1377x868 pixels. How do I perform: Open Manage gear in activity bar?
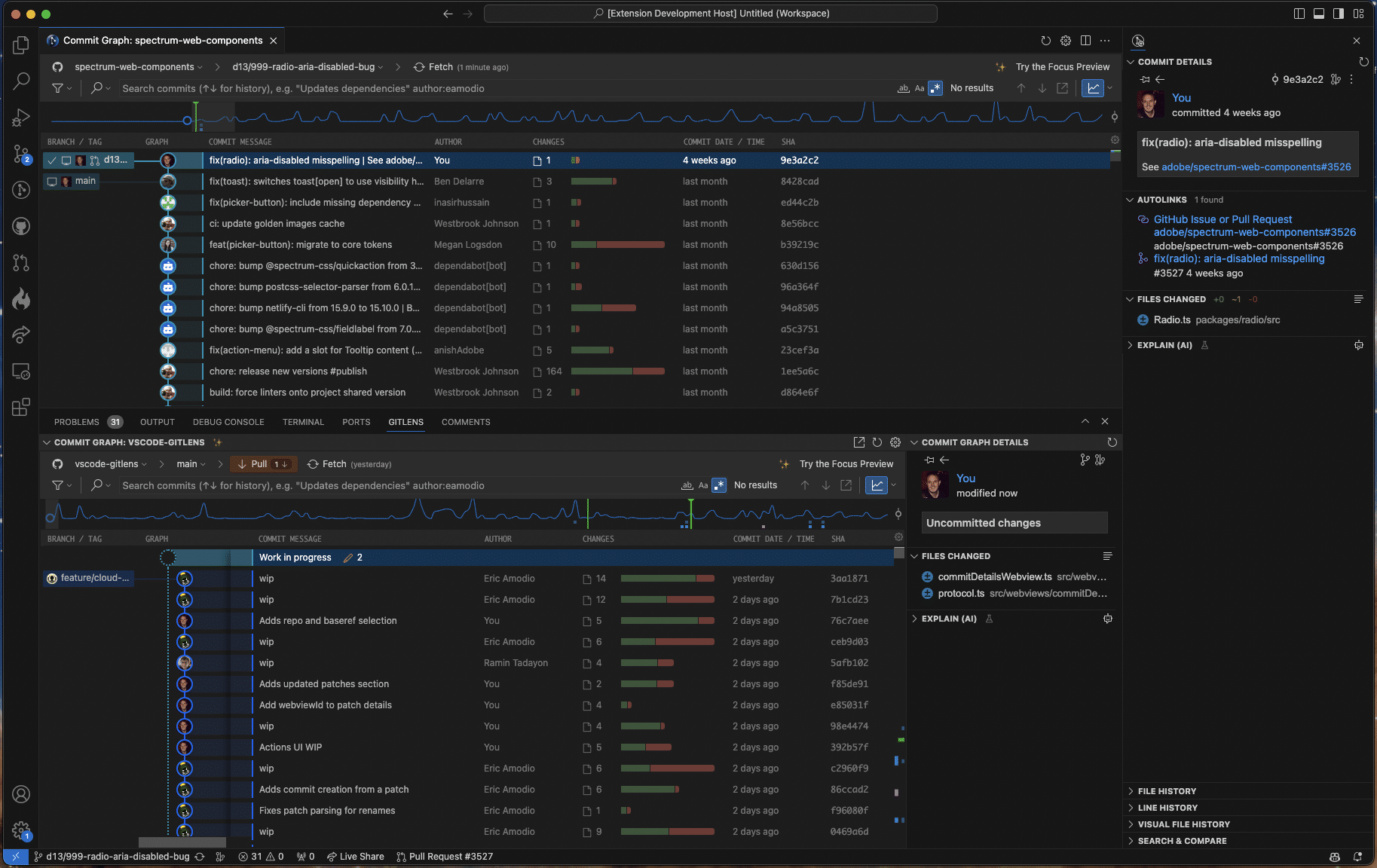[21, 830]
